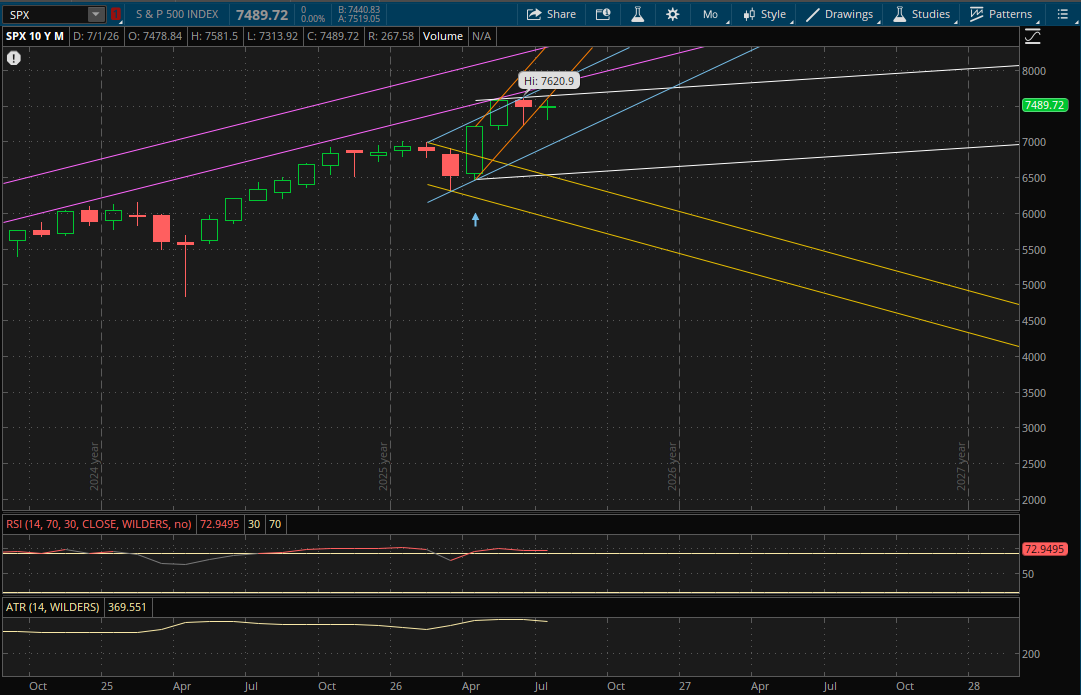Click the RSI study label
The image size is (1081, 695).
(x=99, y=524)
